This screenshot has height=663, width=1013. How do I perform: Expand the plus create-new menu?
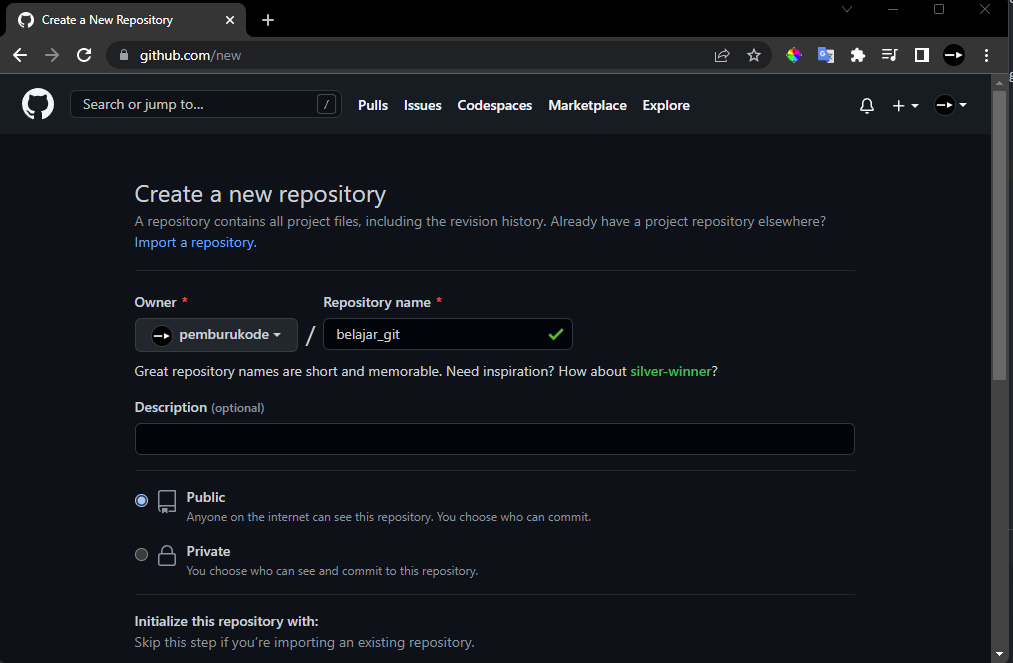click(905, 105)
